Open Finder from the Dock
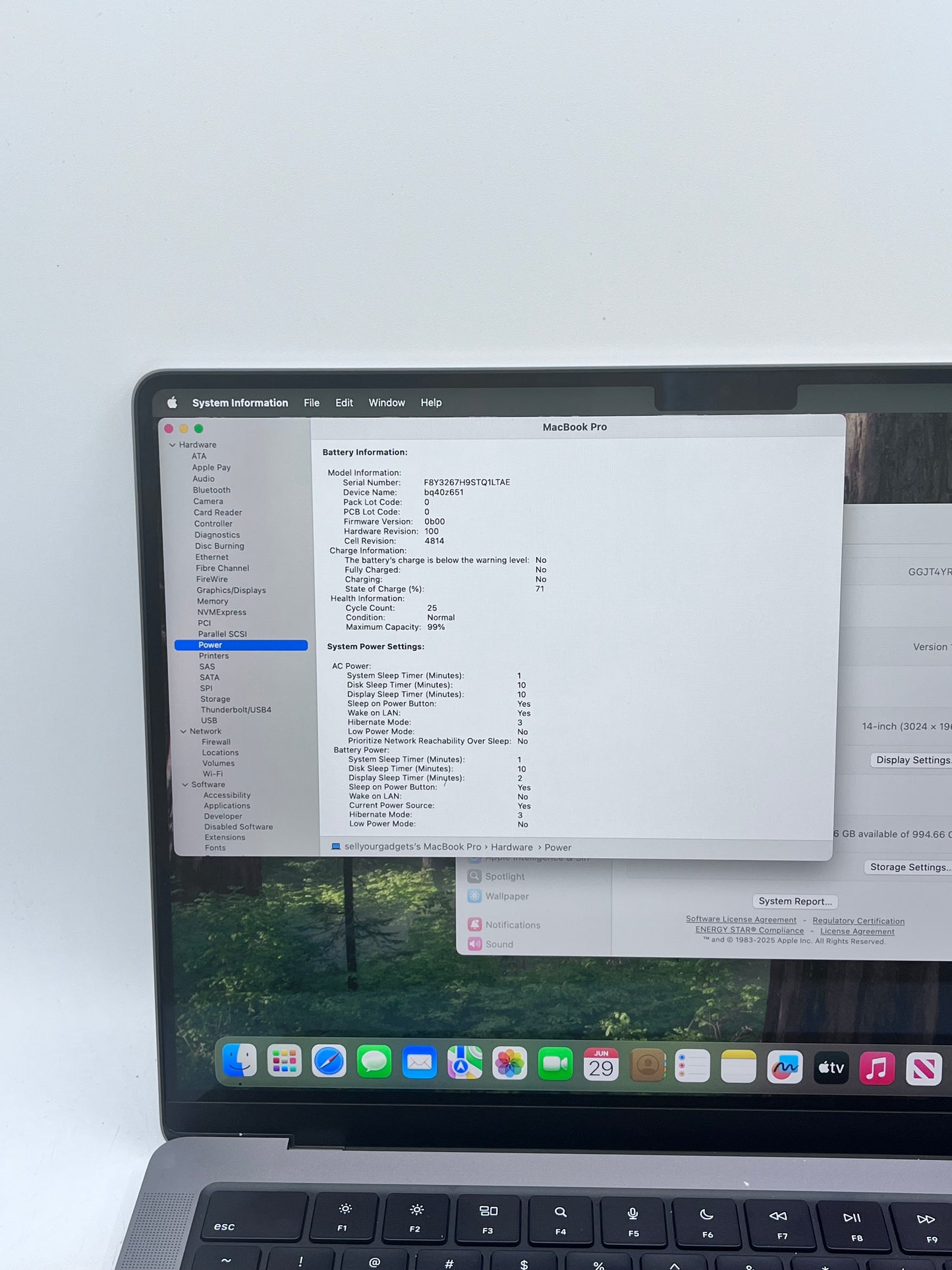952x1270 pixels. 239,1060
